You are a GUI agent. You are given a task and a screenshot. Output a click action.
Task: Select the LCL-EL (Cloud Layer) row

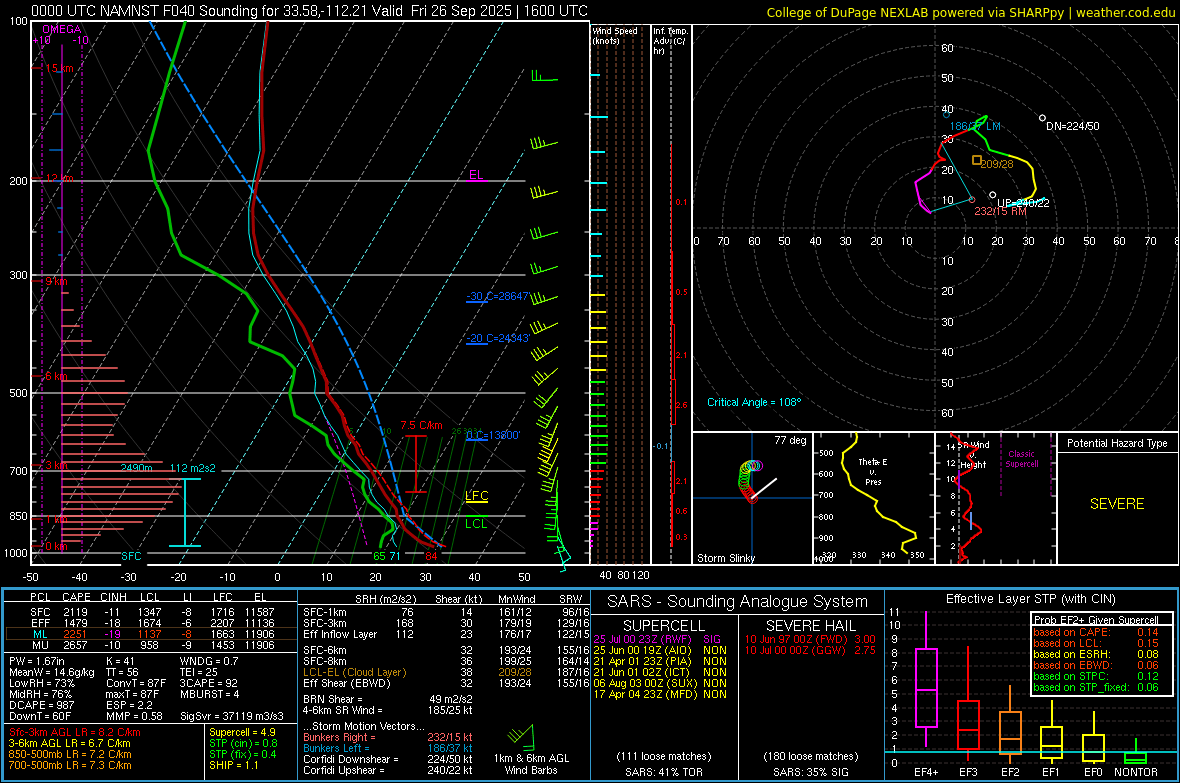click(446, 672)
